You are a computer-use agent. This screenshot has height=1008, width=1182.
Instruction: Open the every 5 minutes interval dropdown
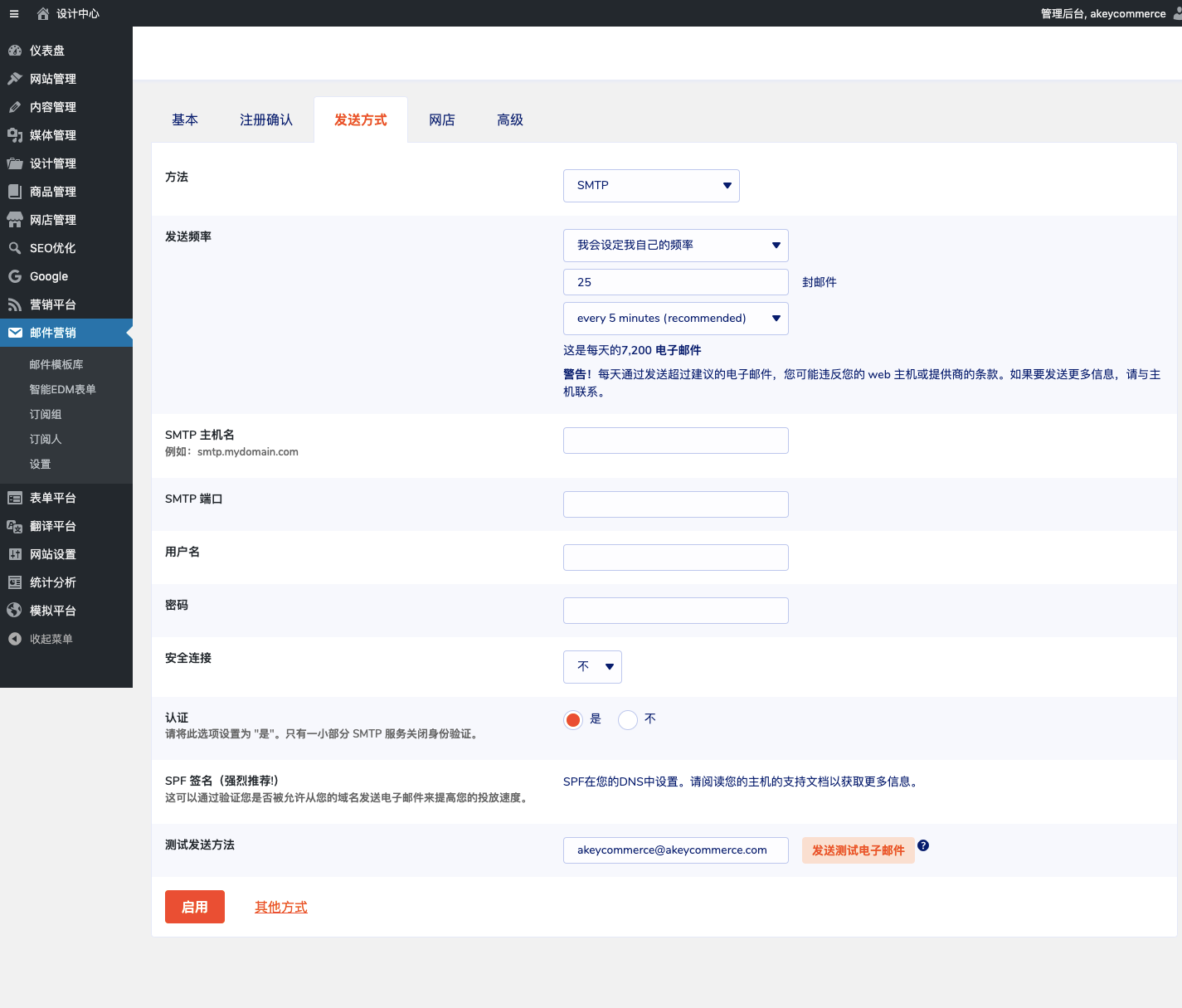(x=676, y=319)
